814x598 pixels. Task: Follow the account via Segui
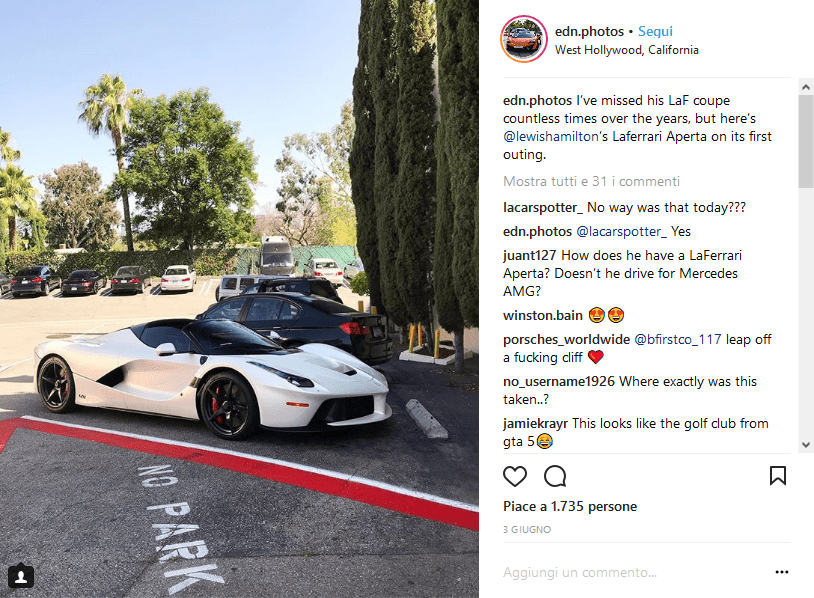(655, 31)
